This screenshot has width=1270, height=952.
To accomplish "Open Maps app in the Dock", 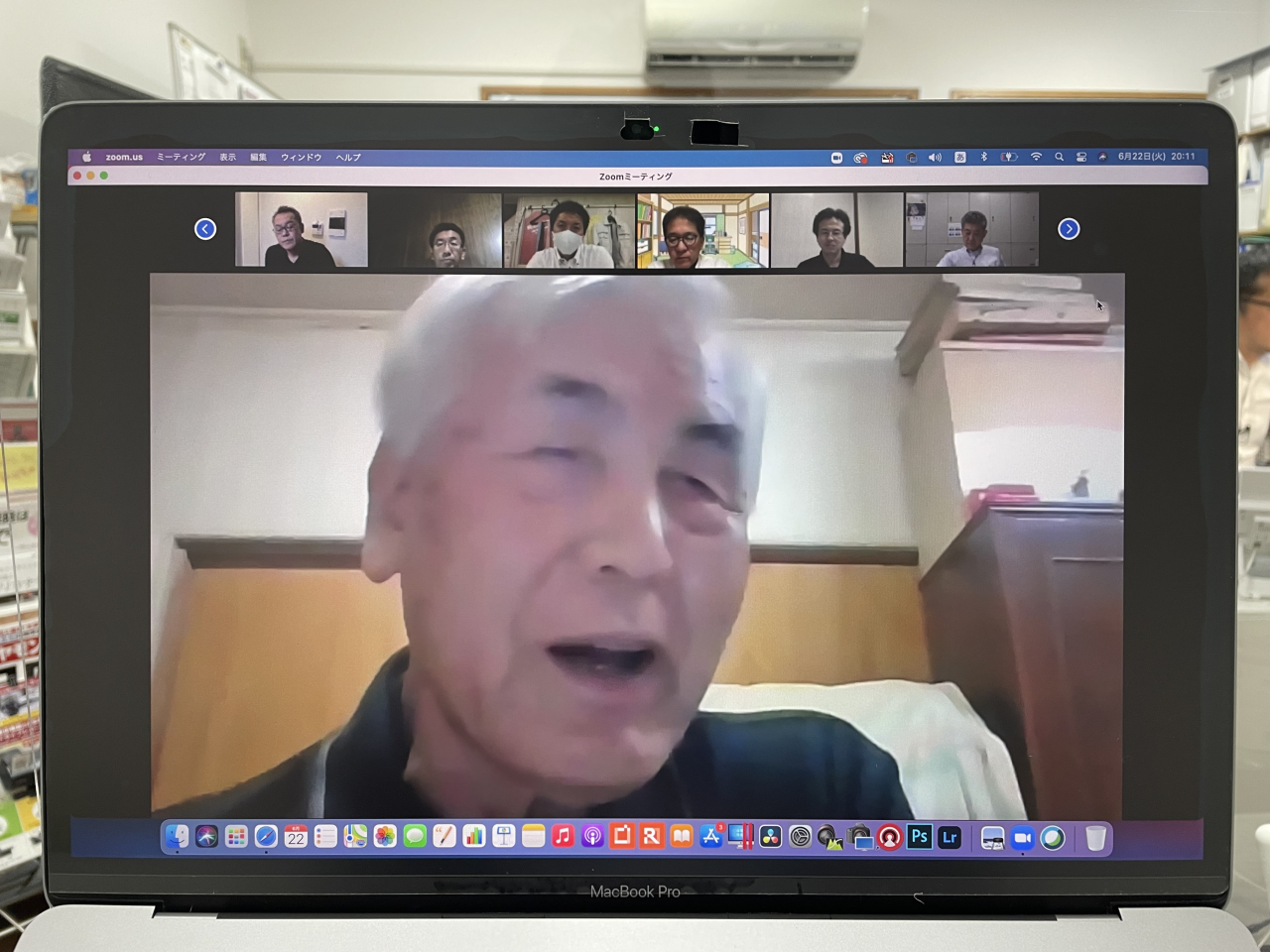I will point(355,837).
